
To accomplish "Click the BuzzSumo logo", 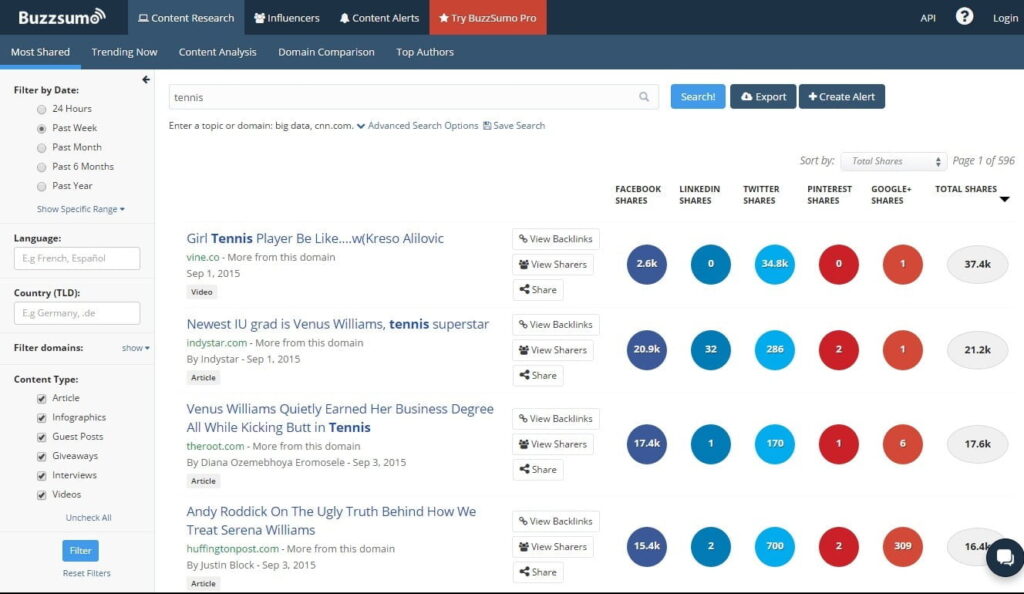I will pyautogui.click(x=61, y=17).
